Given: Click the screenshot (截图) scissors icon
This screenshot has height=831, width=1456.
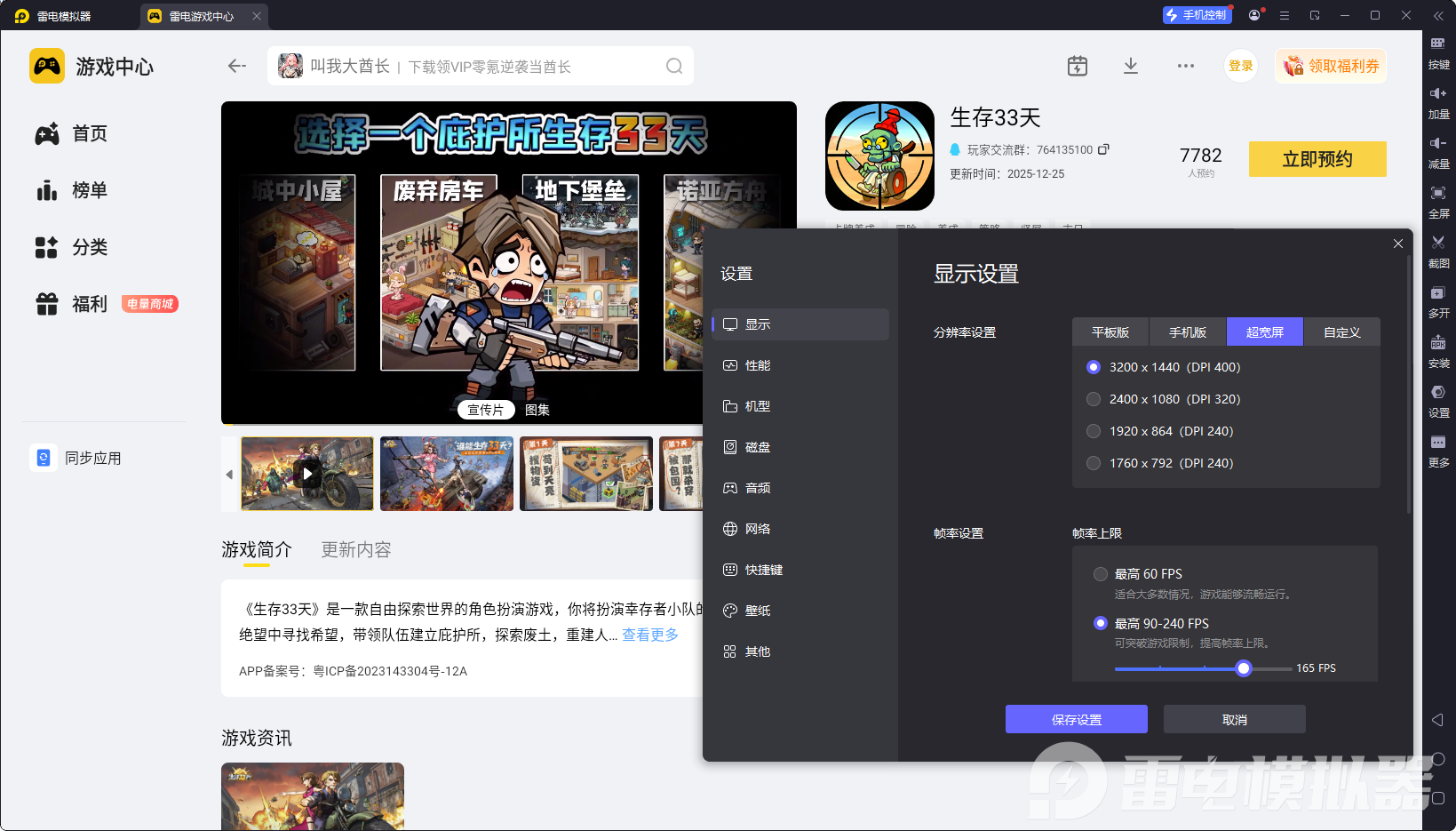Looking at the screenshot, I should pos(1437,243).
